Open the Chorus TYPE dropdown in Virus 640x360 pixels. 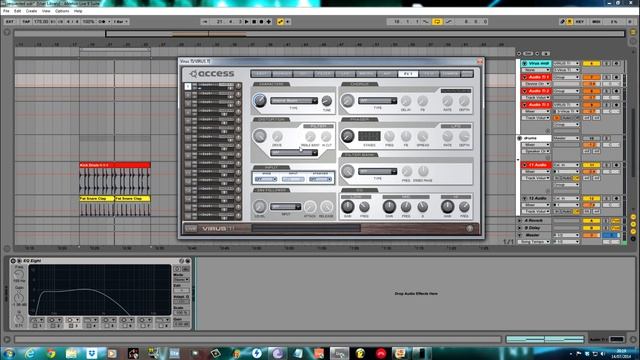378,101
